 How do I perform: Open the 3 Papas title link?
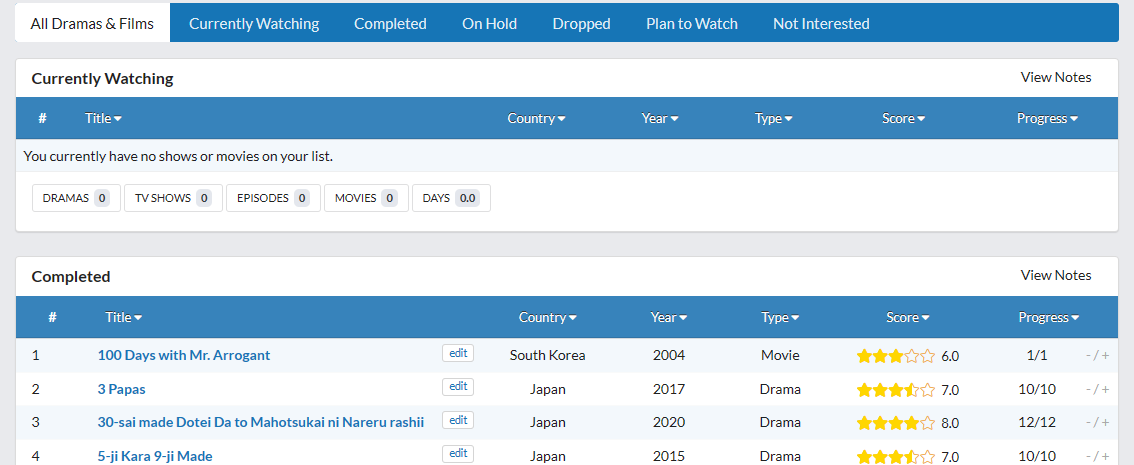click(122, 389)
